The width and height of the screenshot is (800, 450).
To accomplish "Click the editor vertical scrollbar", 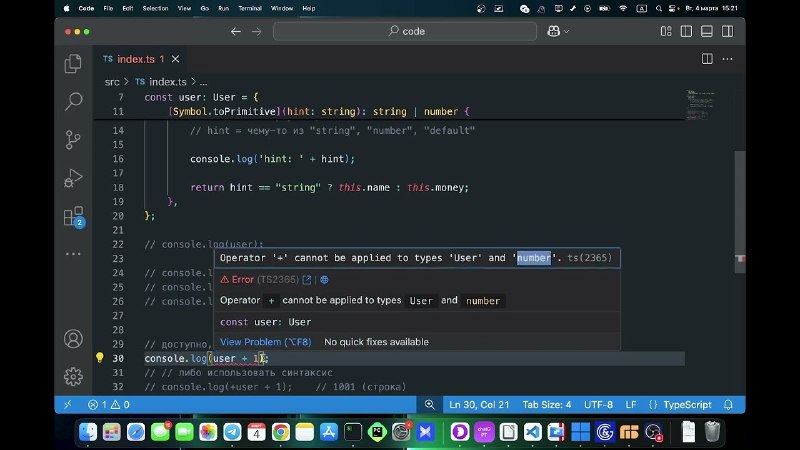I will point(740,212).
